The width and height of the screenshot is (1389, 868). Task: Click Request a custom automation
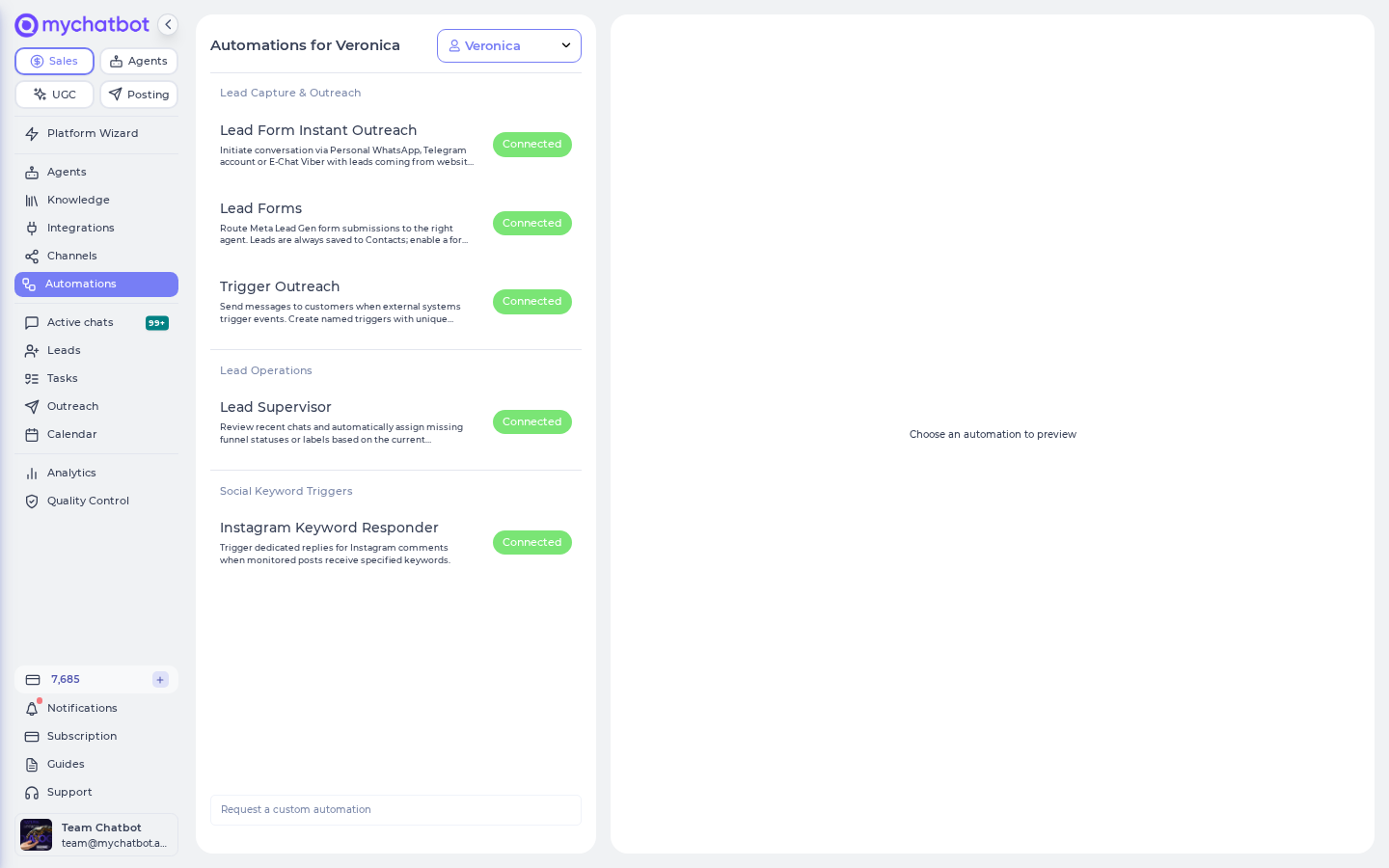[x=395, y=810]
